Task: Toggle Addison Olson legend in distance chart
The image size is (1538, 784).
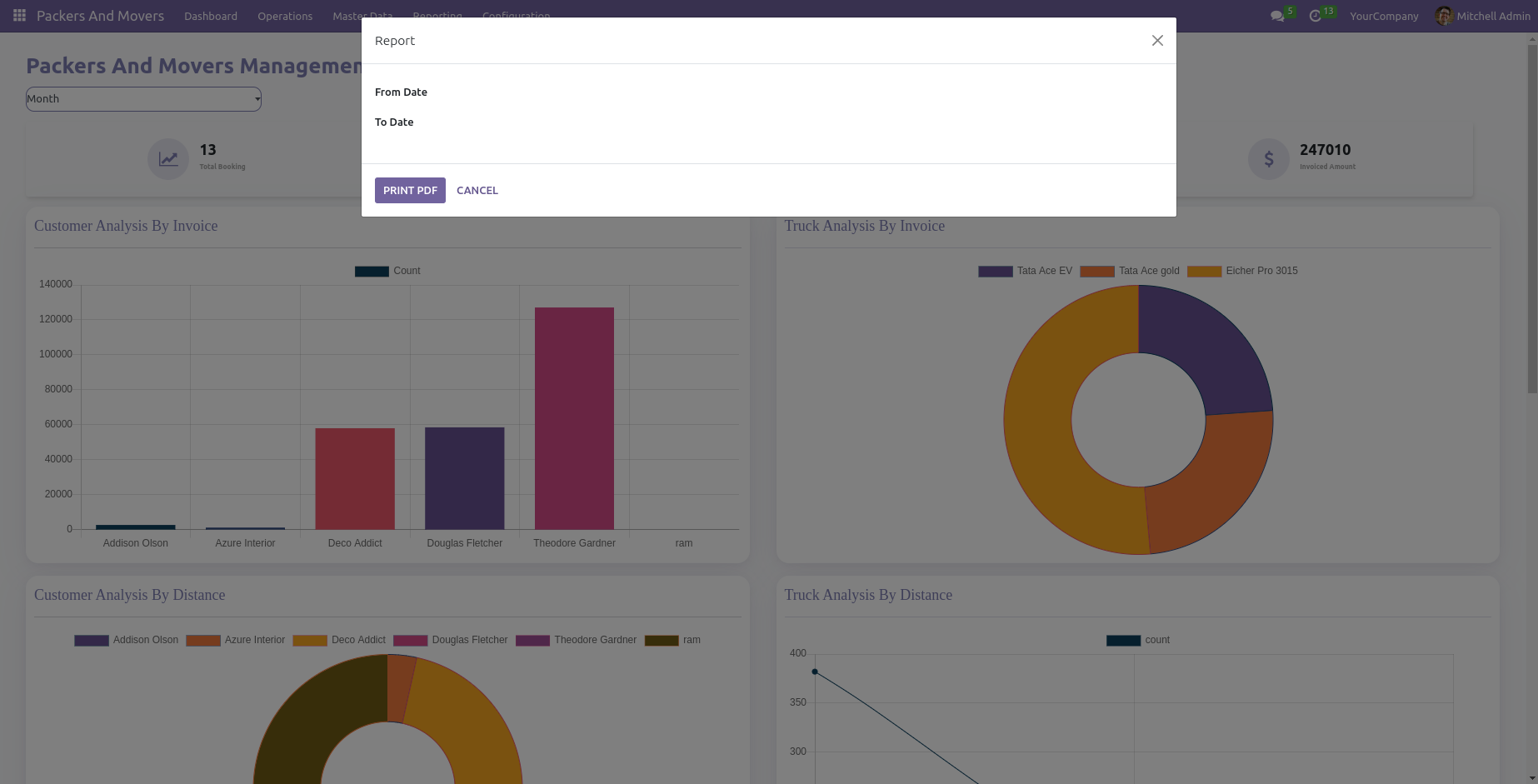Action: tap(126, 640)
